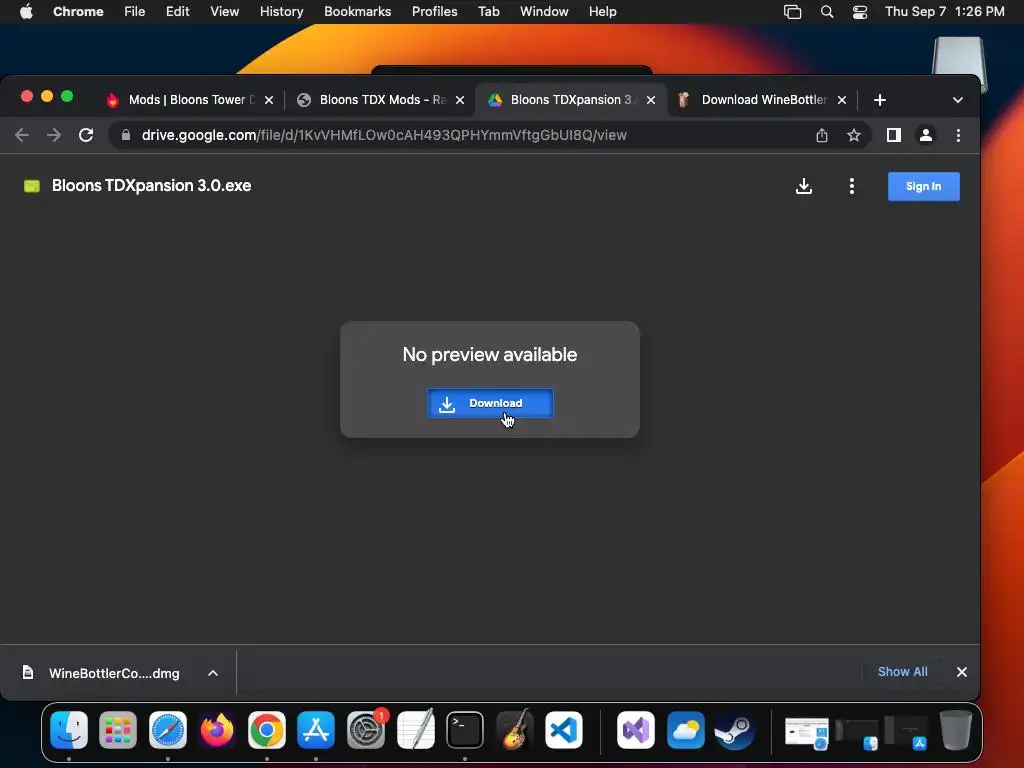1024x768 pixels.
Task: Open the Profiles menu
Action: [x=434, y=12]
